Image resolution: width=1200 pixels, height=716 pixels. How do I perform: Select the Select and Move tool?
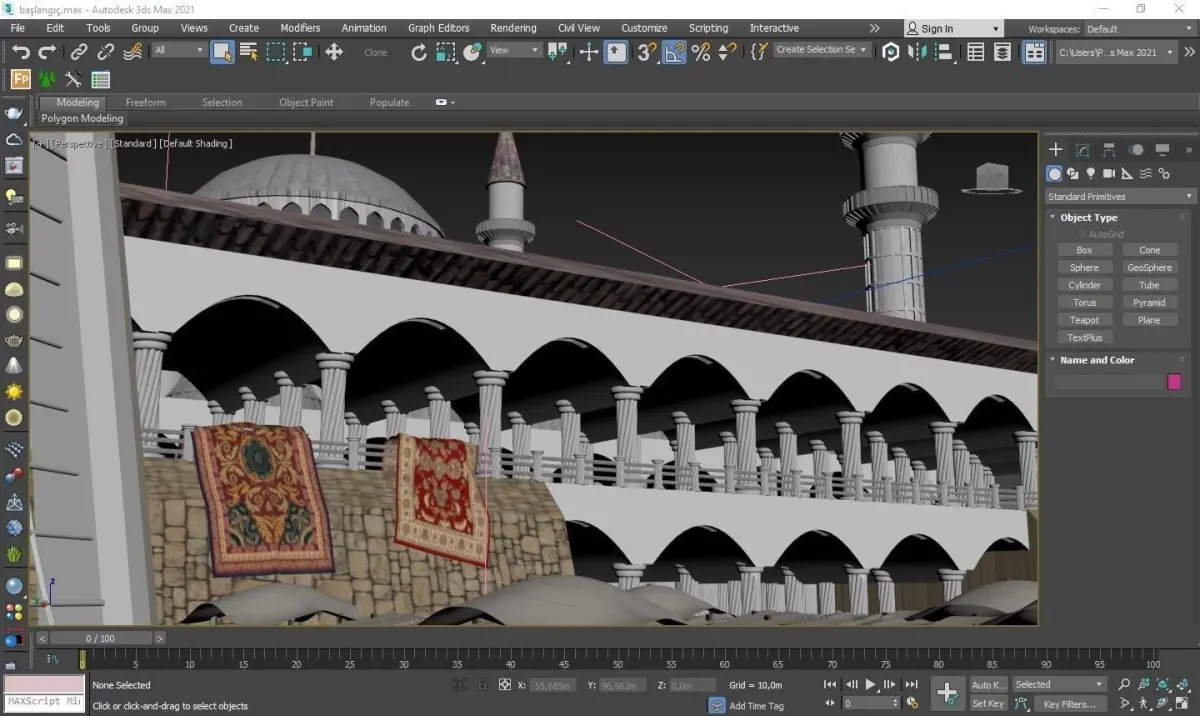(334, 52)
